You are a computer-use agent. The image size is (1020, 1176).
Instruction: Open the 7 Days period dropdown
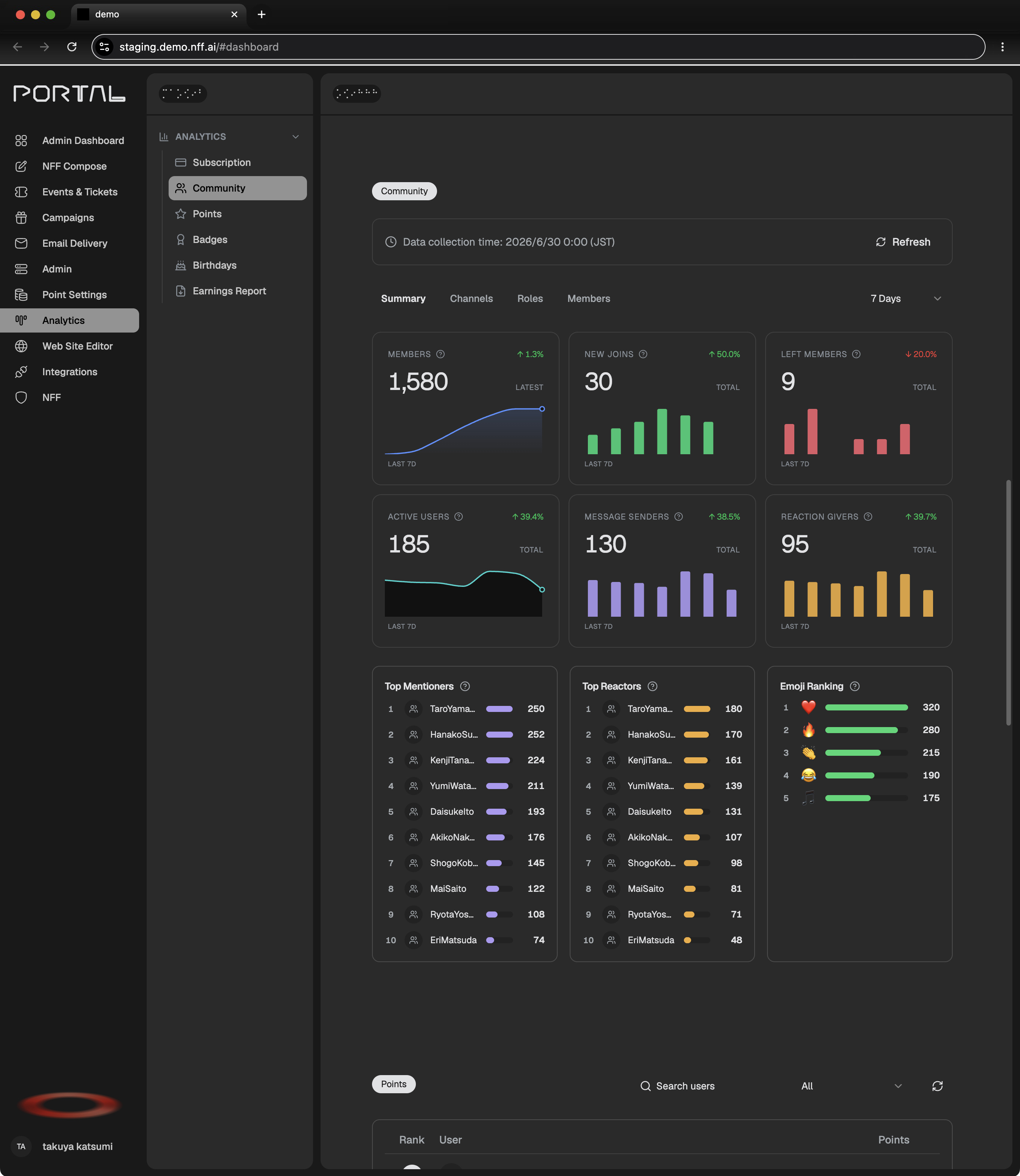point(905,299)
